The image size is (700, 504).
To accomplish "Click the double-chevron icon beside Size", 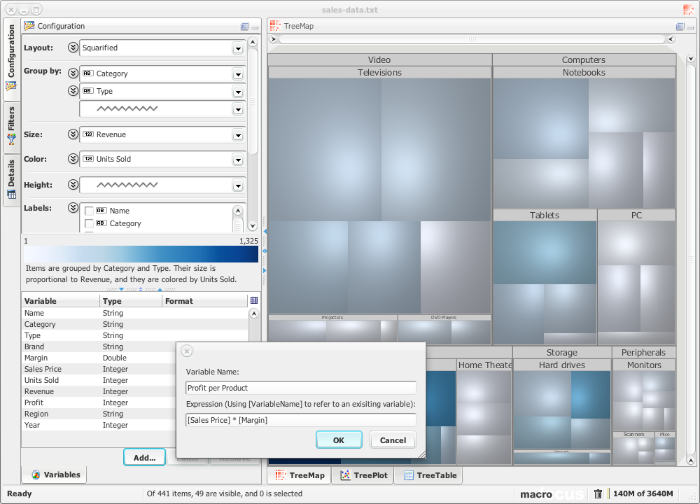I will click(x=73, y=134).
